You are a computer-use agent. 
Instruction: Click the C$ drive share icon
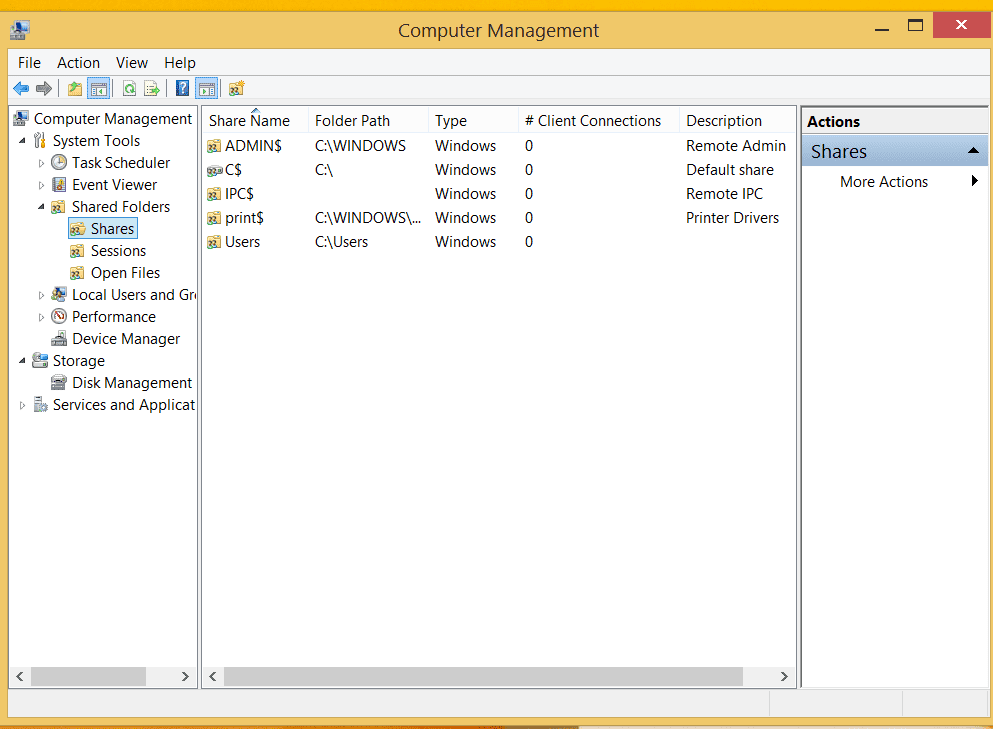(215, 170)
